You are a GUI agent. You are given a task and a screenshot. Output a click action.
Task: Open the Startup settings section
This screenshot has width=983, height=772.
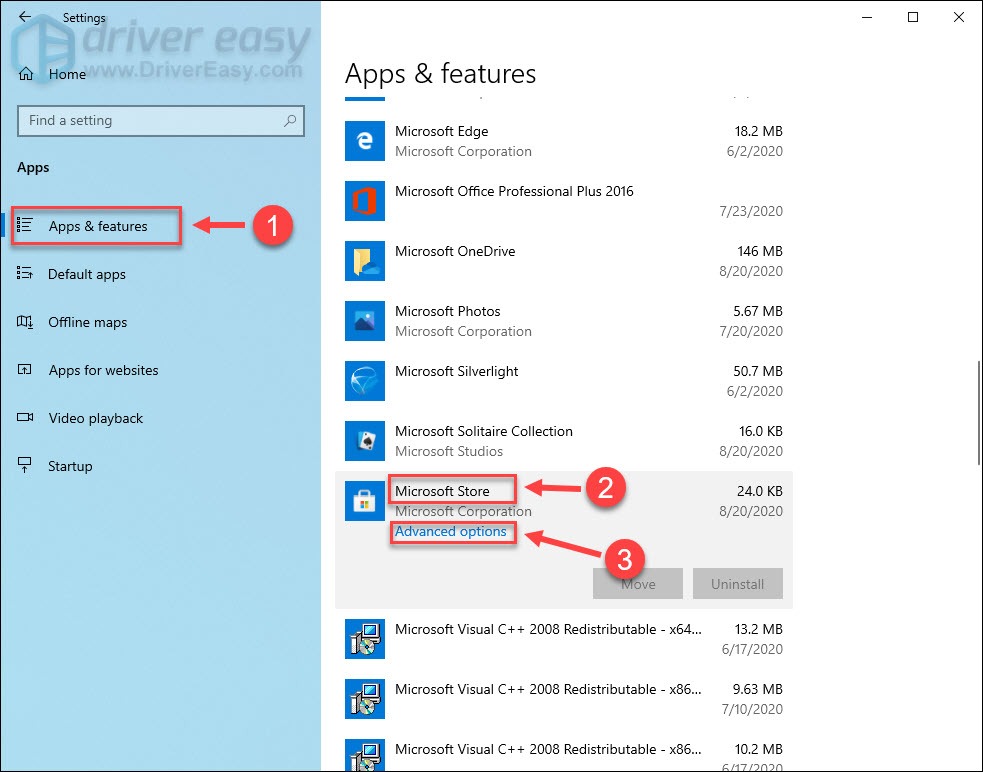click(x=70, y=466)
